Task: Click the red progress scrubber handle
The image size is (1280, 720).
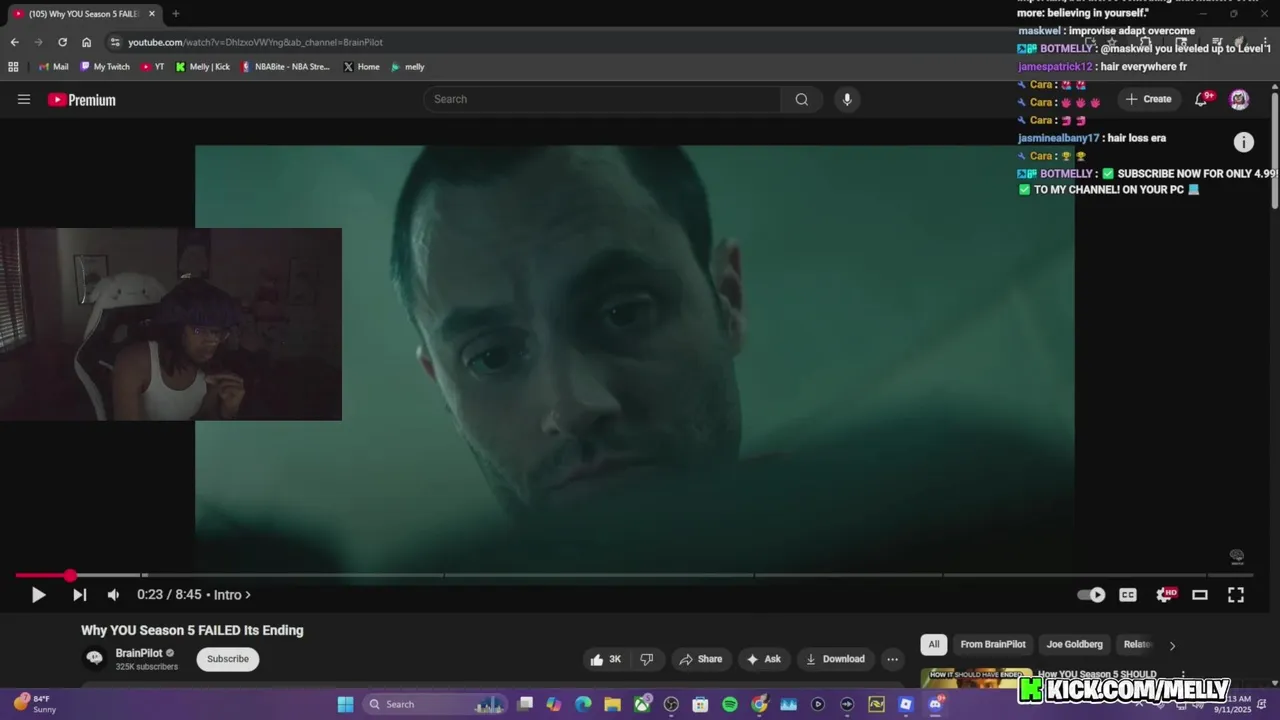Action: [70, 575]
